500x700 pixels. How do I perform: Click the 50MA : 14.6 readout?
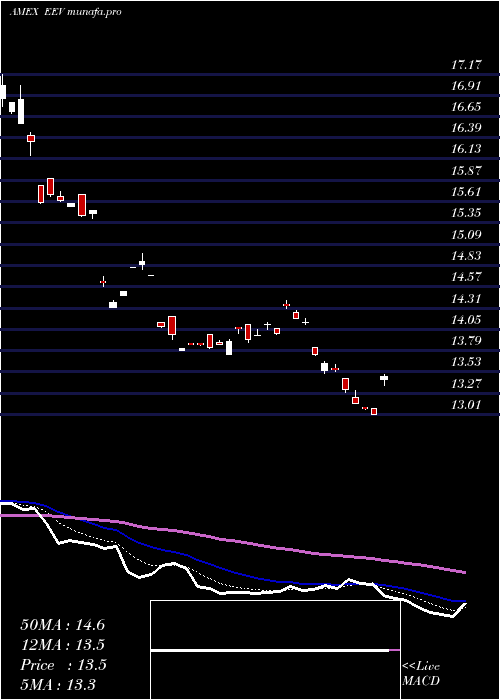[x=62, y=625]
